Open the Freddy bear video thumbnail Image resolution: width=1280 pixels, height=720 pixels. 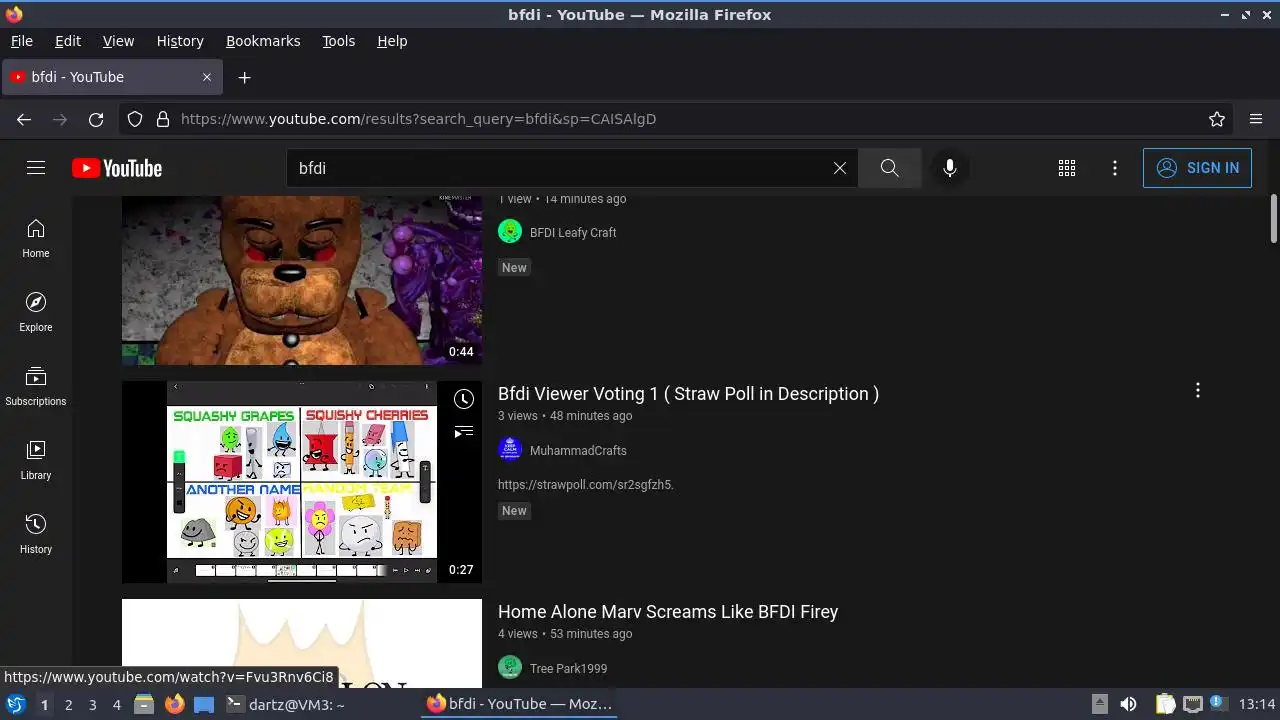(x=302, y=280)
